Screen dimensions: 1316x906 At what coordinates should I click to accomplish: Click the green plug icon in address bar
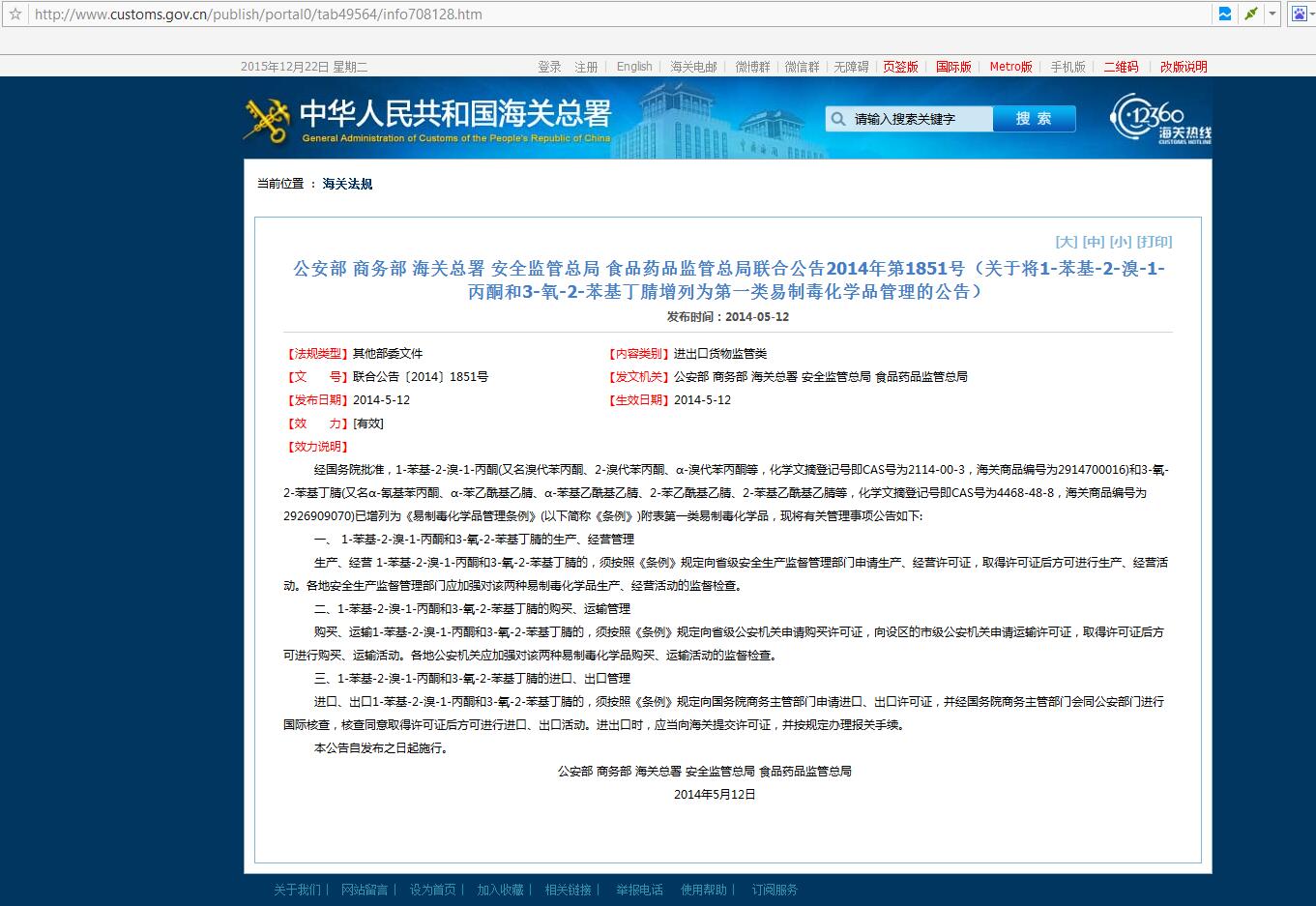1251,15
